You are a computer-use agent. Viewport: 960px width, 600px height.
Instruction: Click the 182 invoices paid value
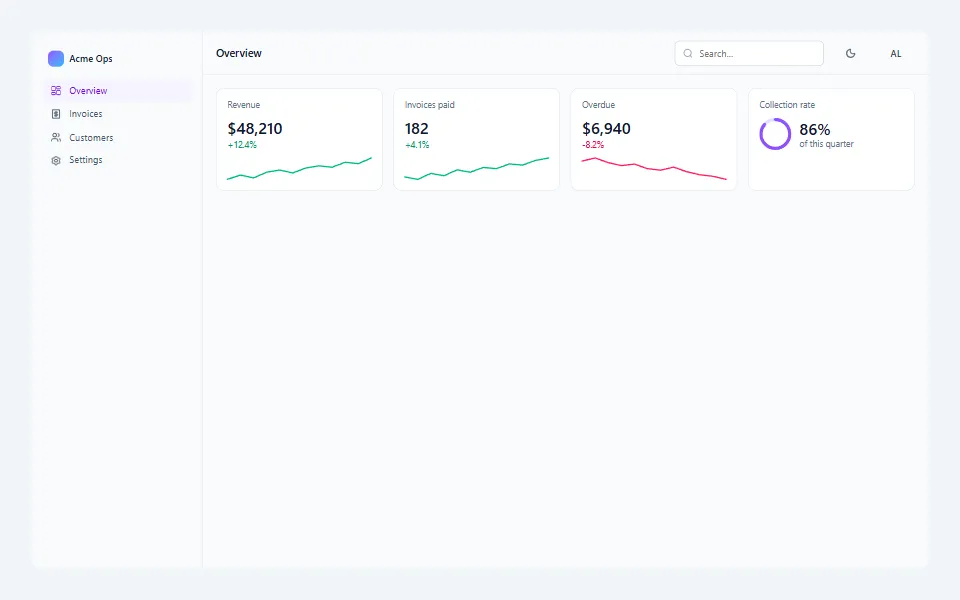point(416,129)
